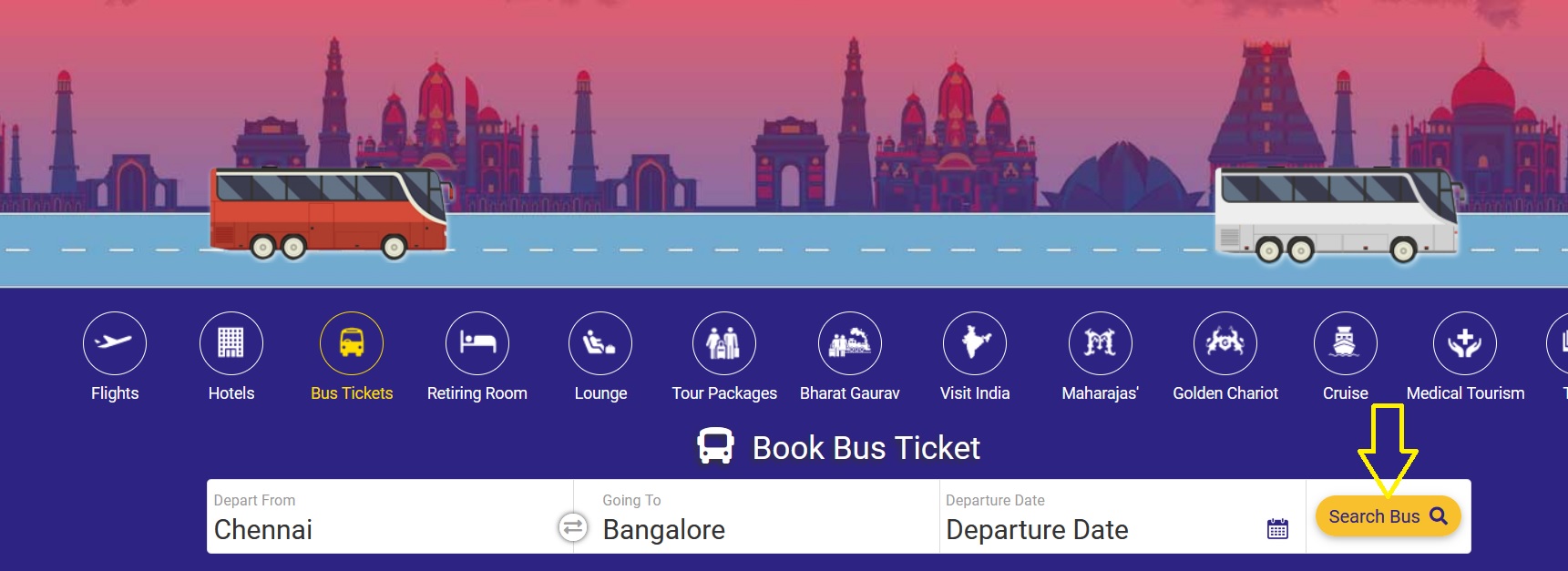Select the Cruise ship icon

1346,343
